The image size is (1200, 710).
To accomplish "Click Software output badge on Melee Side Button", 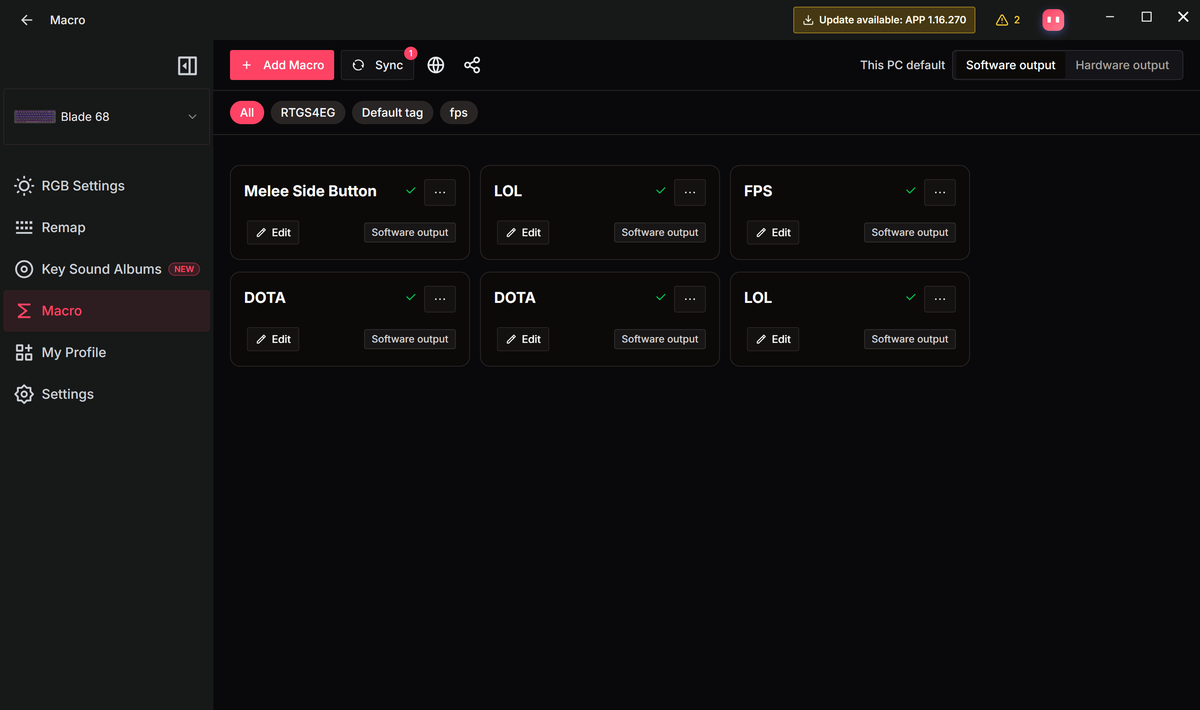I will 410,233.
